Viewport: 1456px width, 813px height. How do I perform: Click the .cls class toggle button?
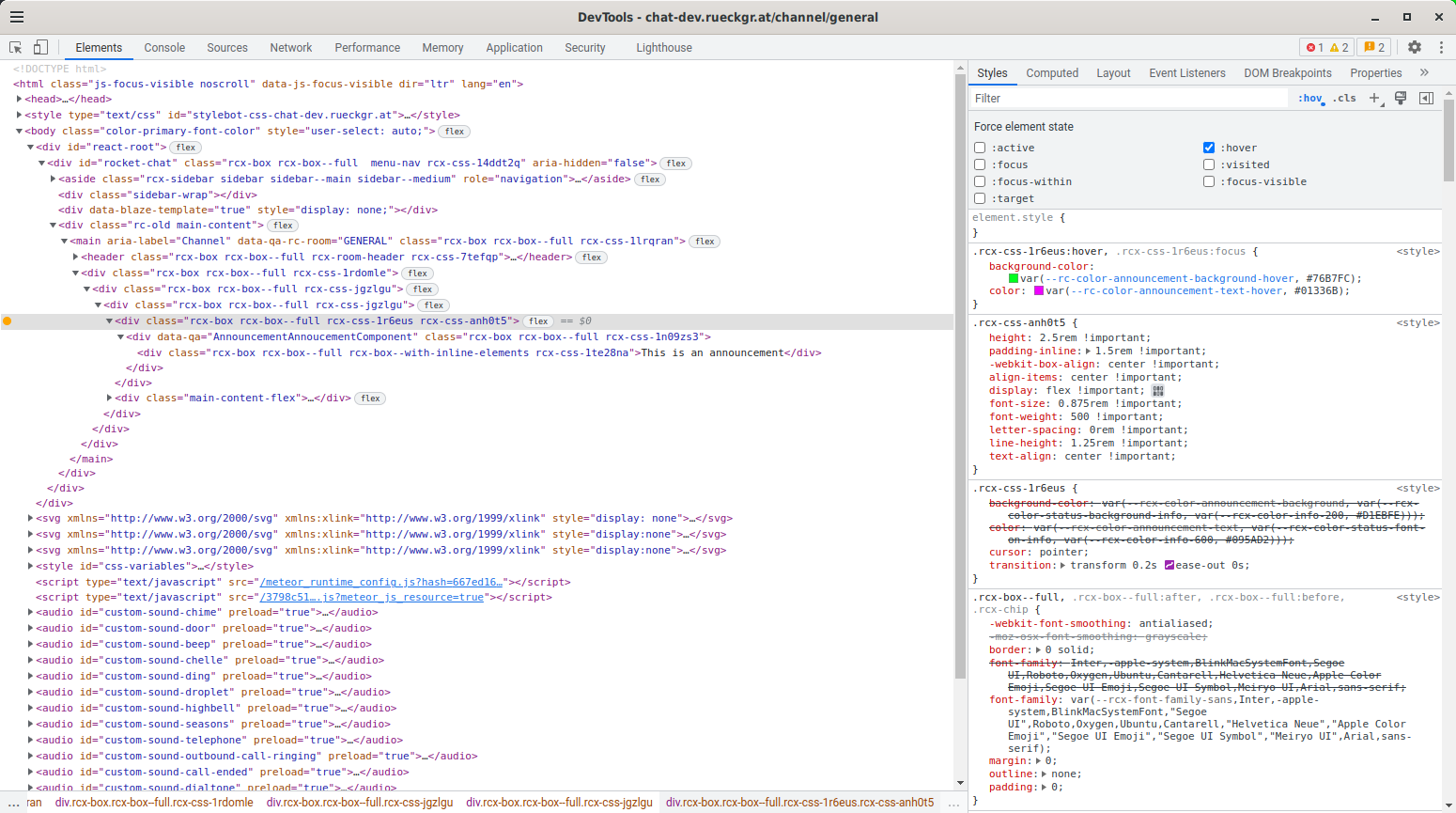click(1344, 98)
